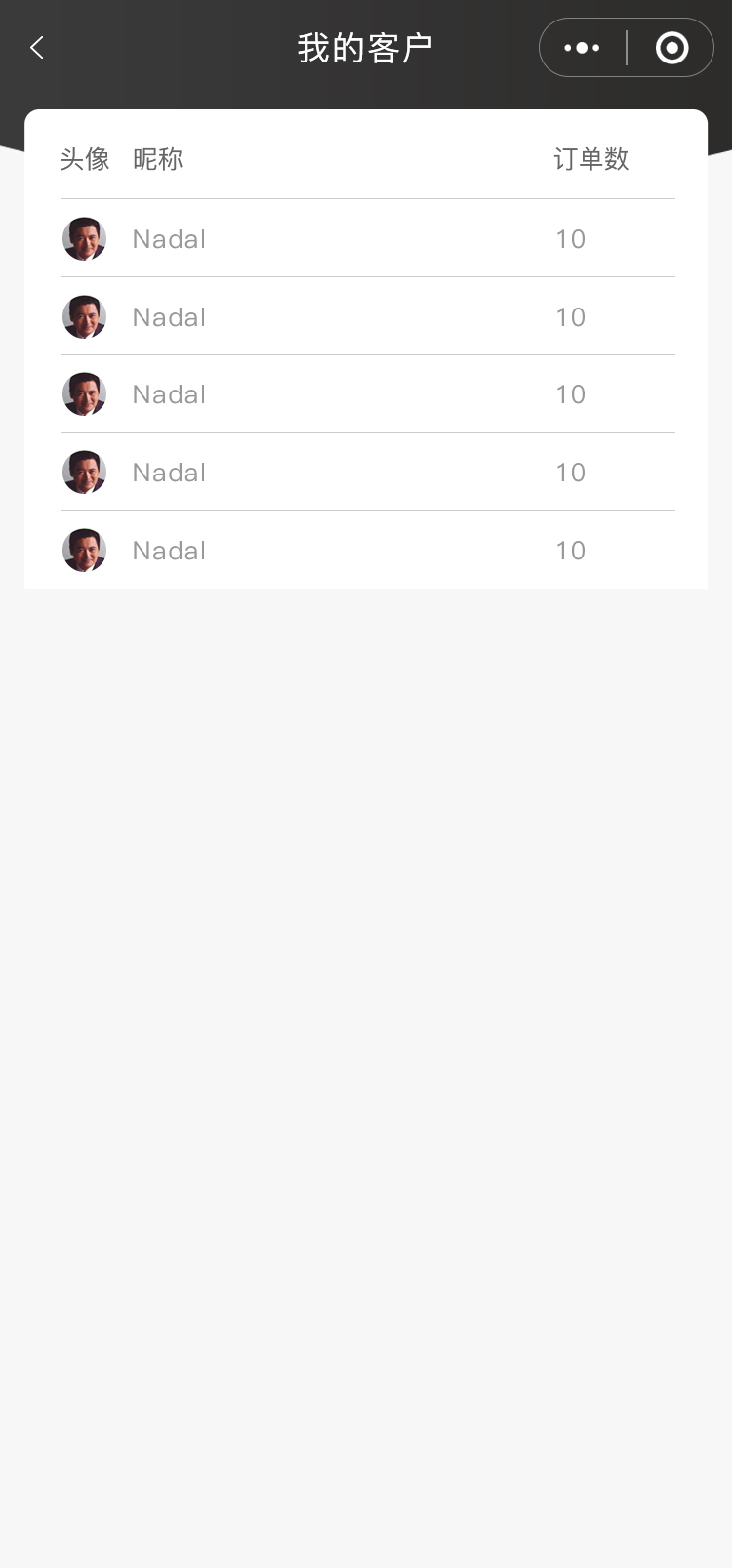Viewport: 732px width, 1568px height.
Task: Click the 昵称 column header
Action: 158,159
